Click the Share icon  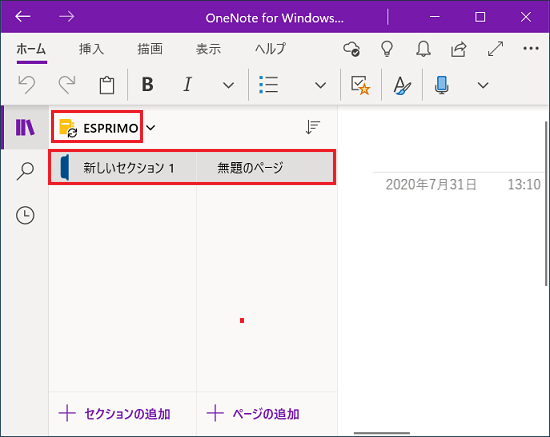(x=459, y=49)
